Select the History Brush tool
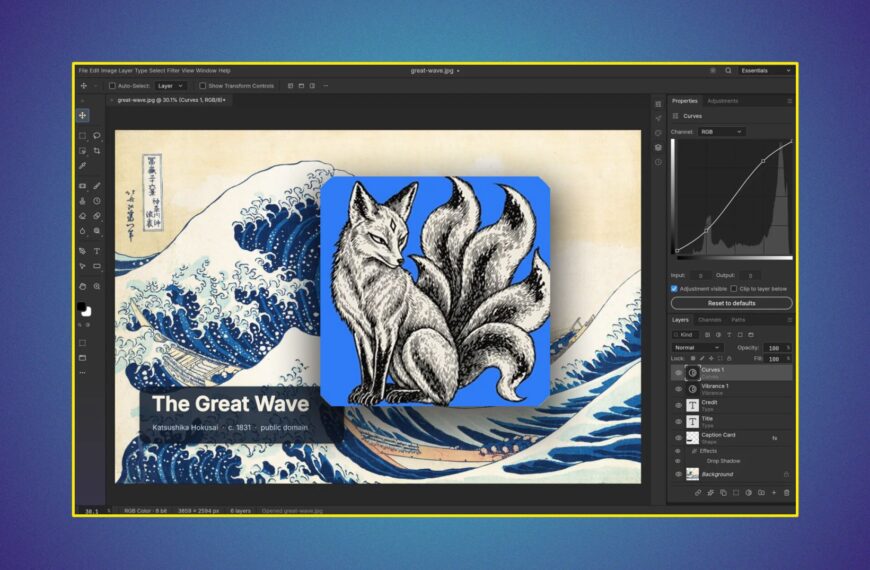 point(97,201)
